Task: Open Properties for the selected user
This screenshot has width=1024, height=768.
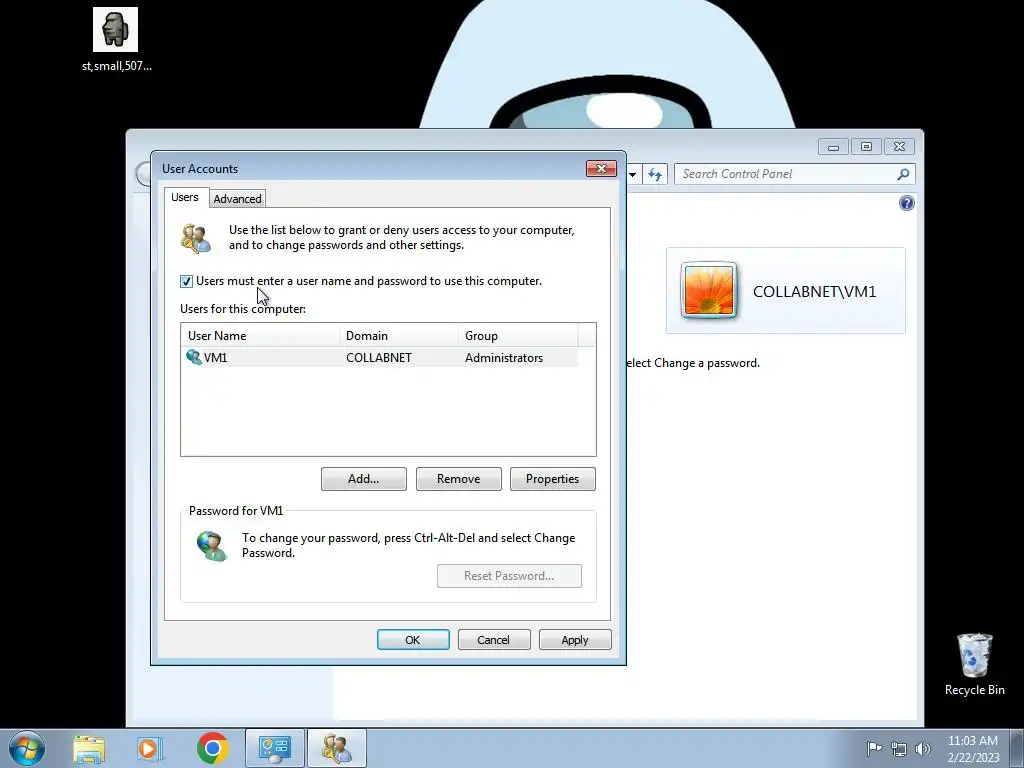Action: coord(552,479)
